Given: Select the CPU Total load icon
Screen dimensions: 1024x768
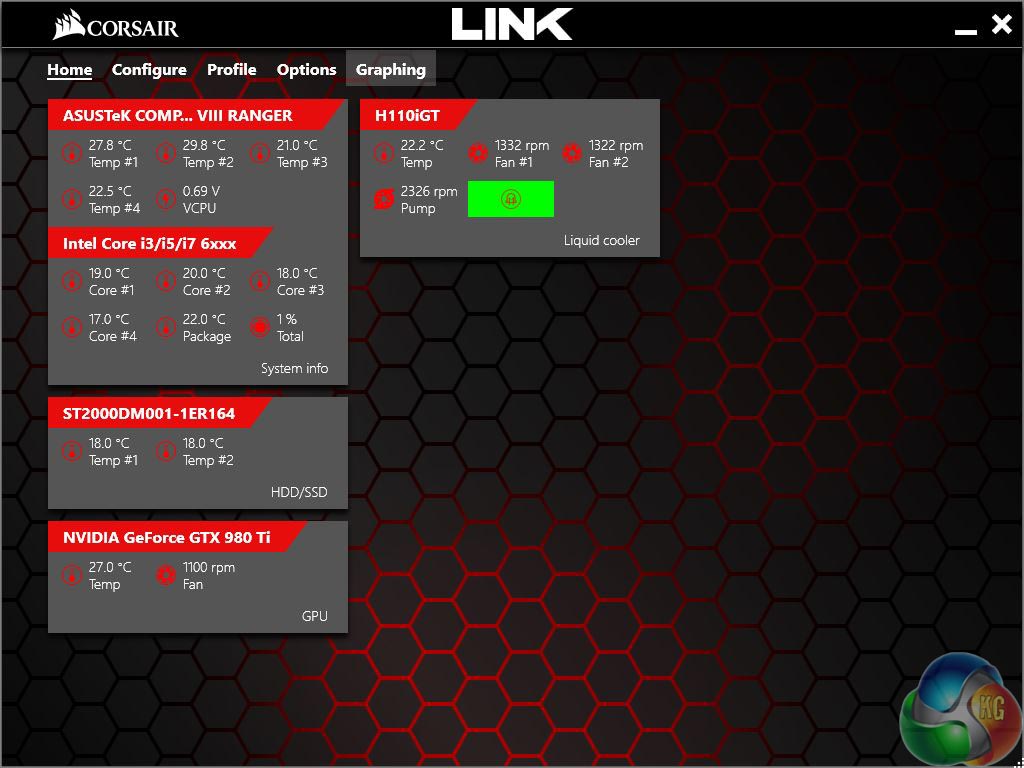Looking at the screenshot, I should (259, 327).
